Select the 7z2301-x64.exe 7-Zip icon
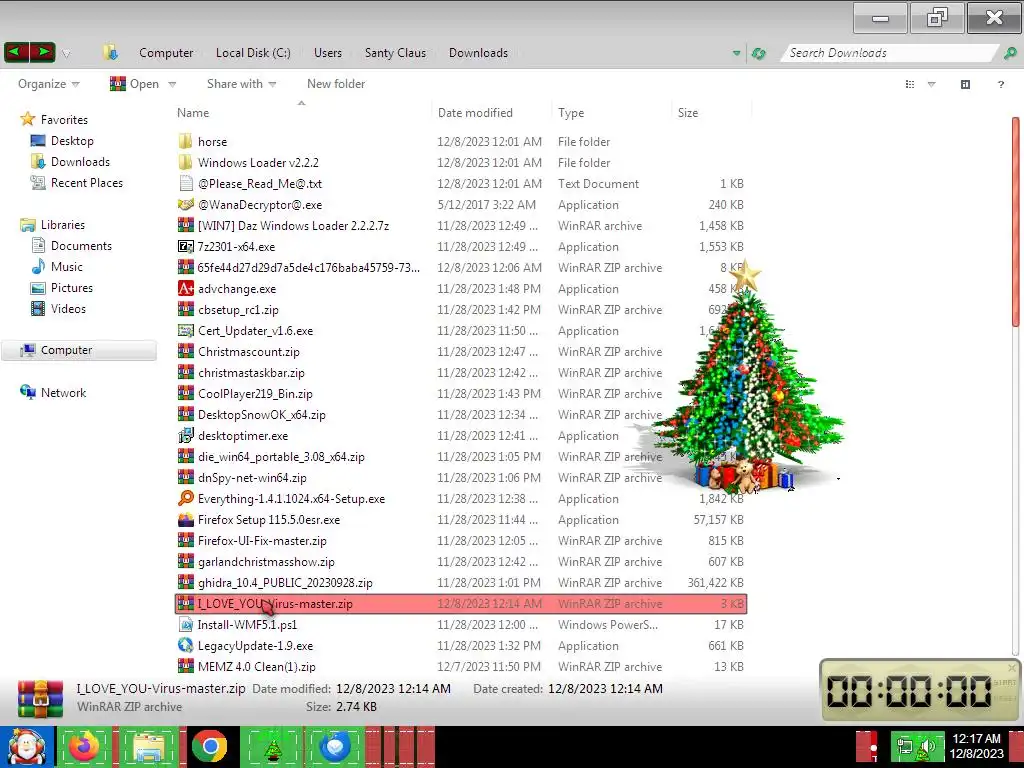The height and width of the screenshot is (768, 1024). (185, 246)
